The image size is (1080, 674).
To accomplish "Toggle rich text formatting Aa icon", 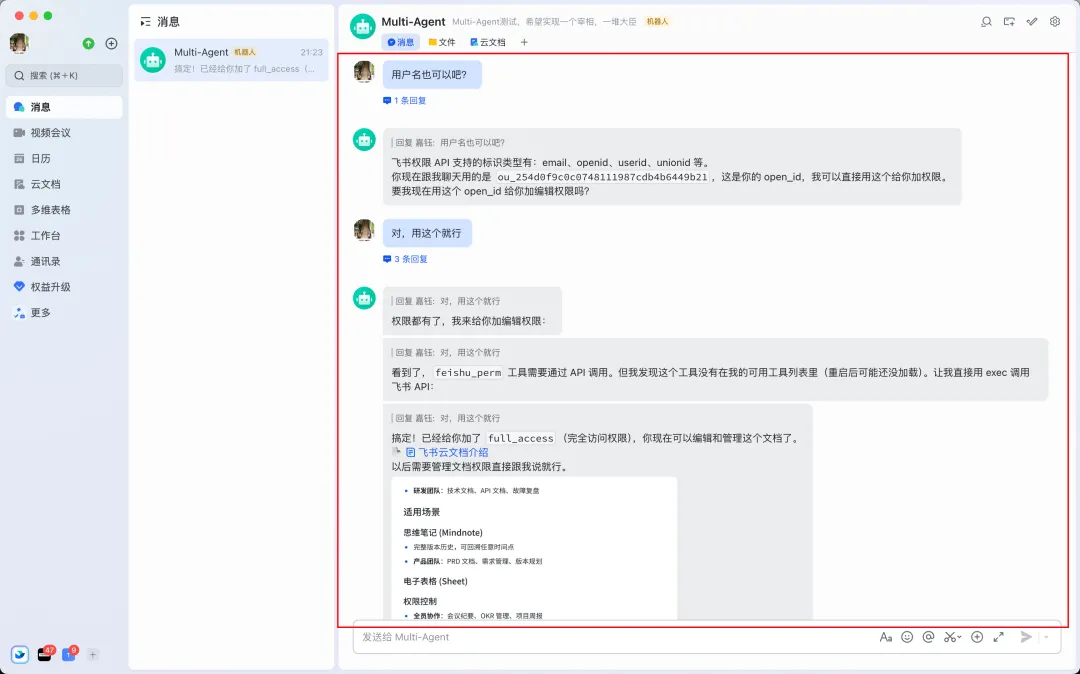I will click(x=886, y=638).
